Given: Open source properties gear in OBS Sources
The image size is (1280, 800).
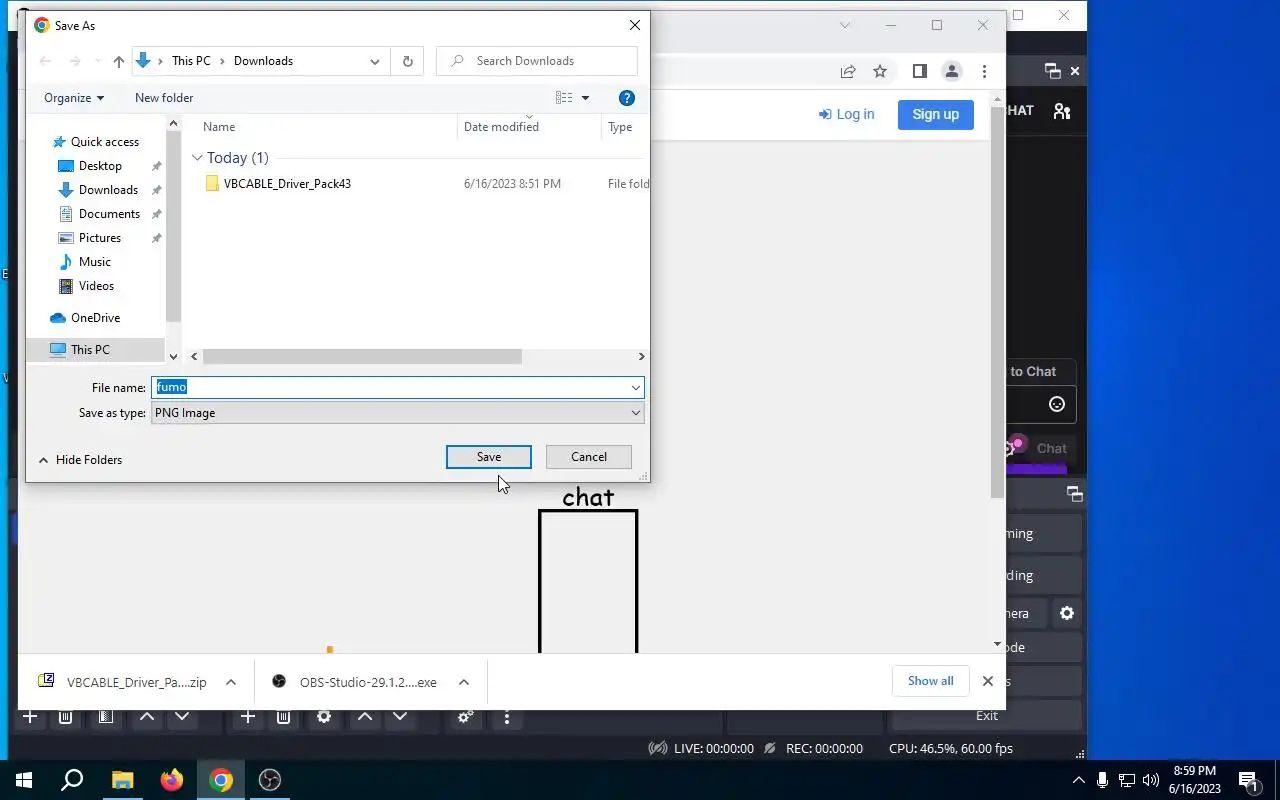Looking at the screenshot, I should [x=324, y=717].
